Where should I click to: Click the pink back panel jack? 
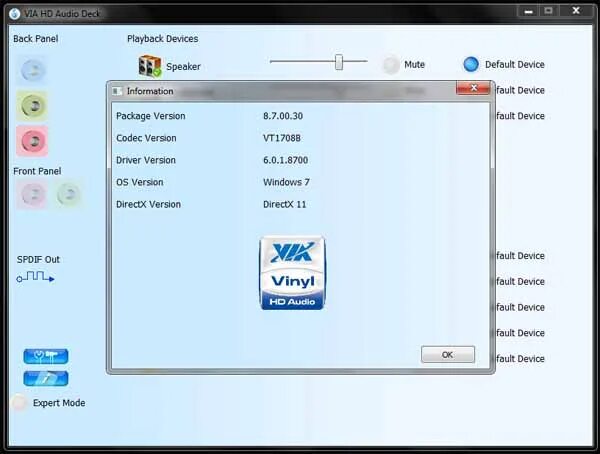[32, 141]
